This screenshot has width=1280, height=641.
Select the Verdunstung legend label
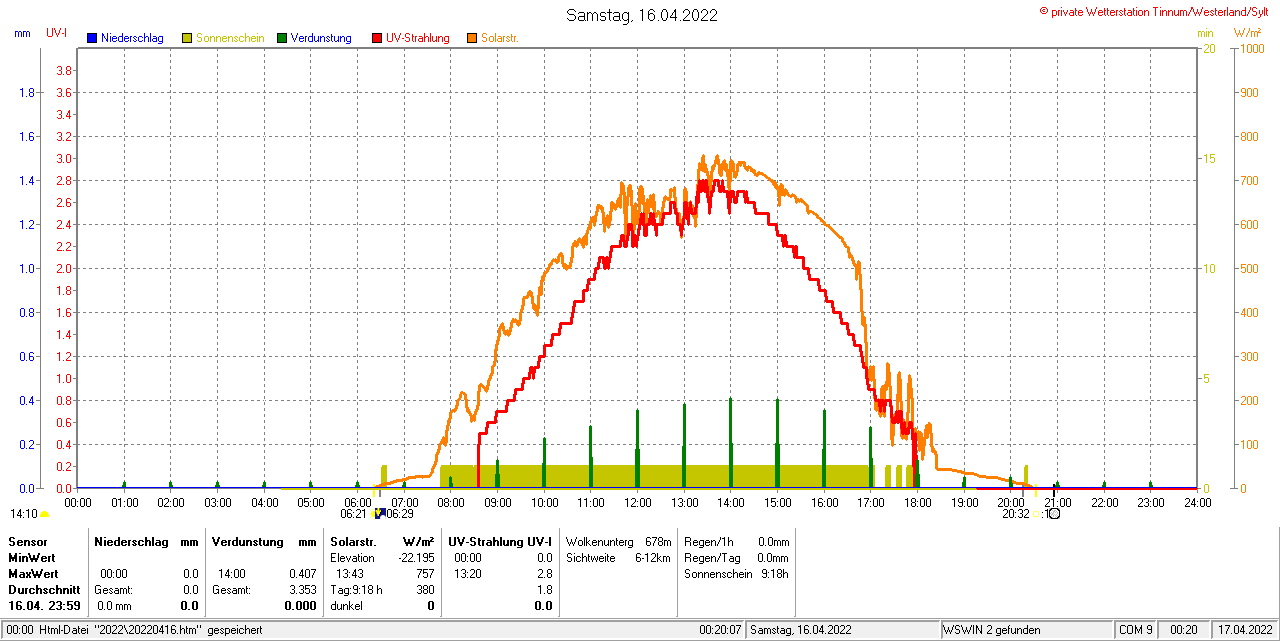click(321, 38)
